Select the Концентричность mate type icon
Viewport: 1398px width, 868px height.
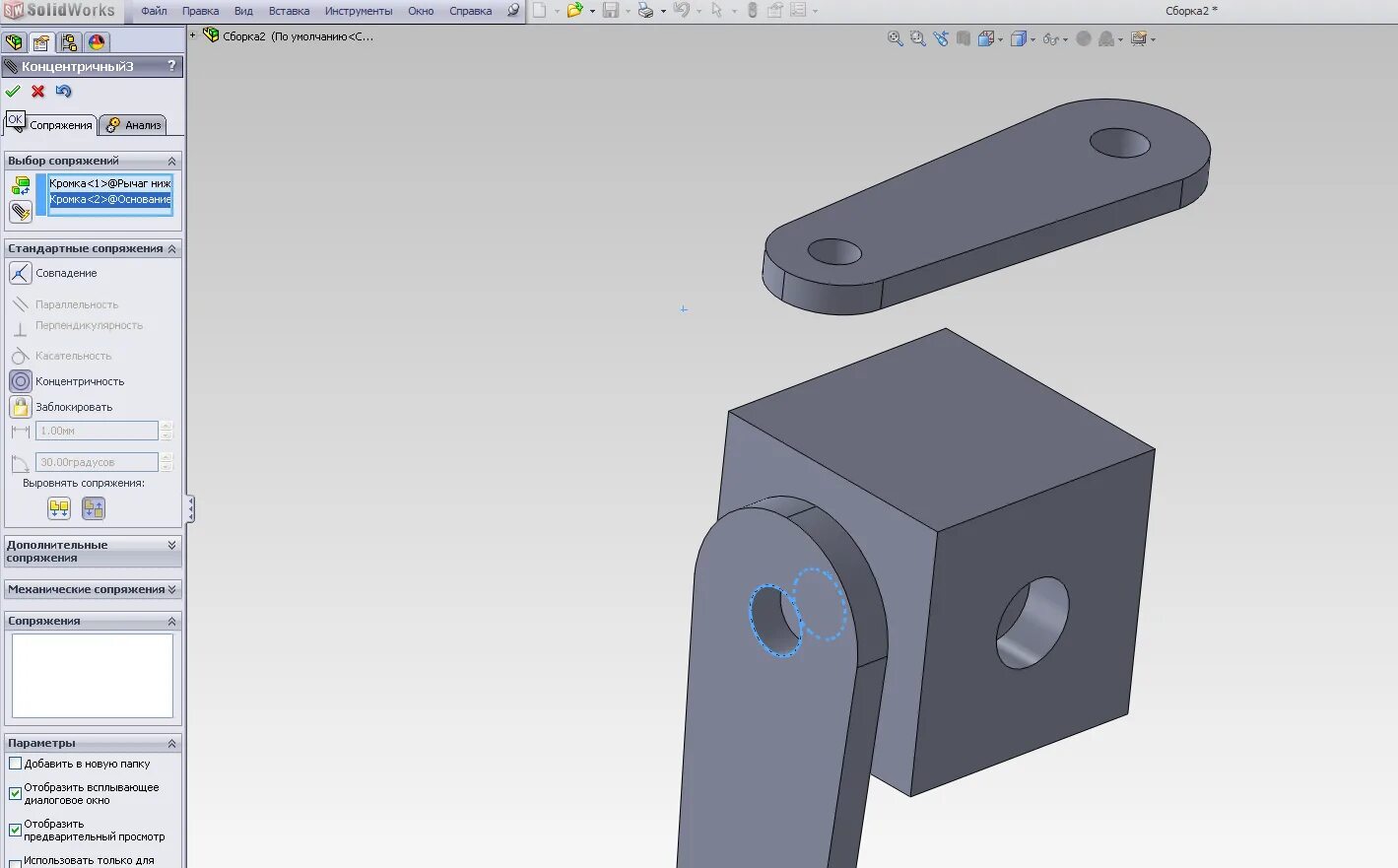[20, 381]
